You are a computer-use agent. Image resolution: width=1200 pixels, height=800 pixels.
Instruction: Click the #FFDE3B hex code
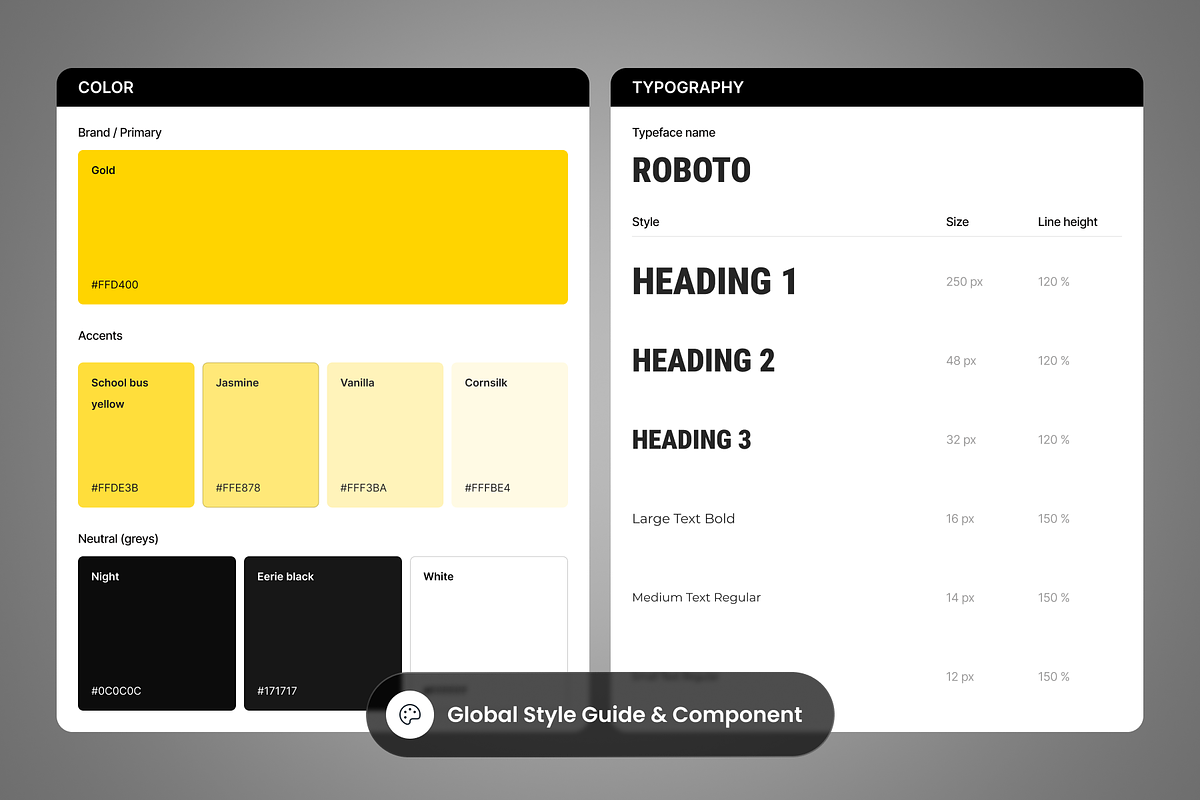pyautogui.click(x=115, y=488)
